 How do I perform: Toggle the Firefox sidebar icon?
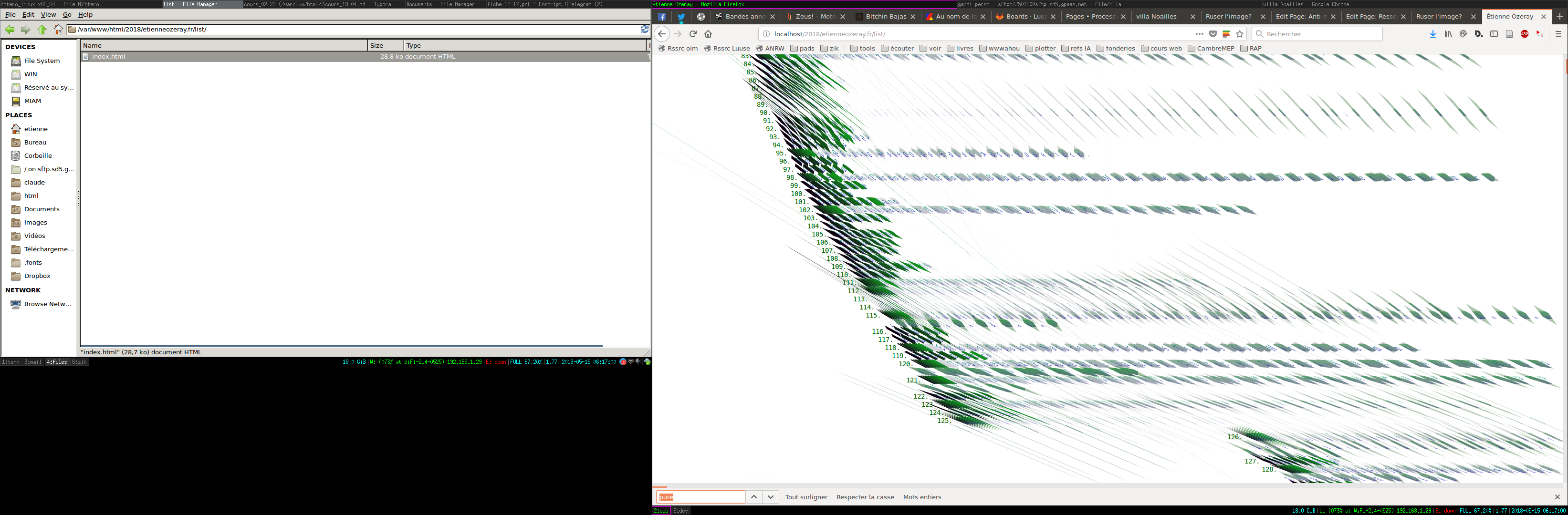point(1494,34)
